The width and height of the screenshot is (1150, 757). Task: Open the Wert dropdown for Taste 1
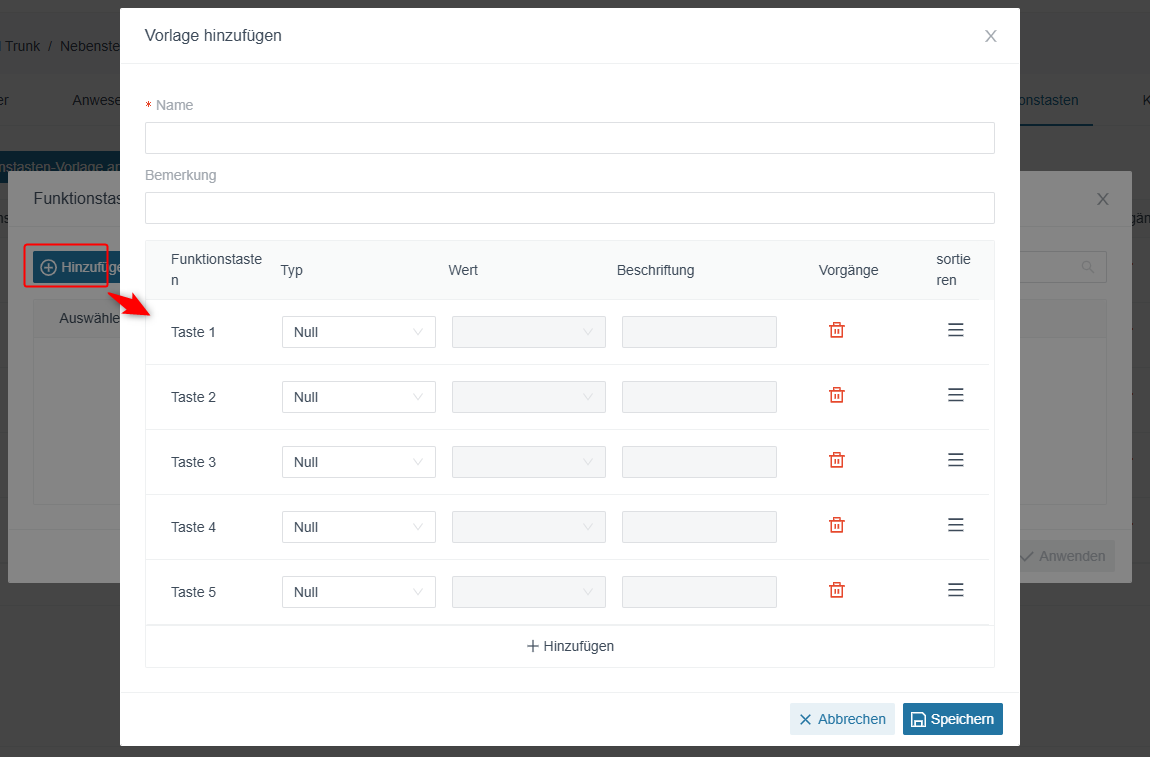(x=529, y=332)
